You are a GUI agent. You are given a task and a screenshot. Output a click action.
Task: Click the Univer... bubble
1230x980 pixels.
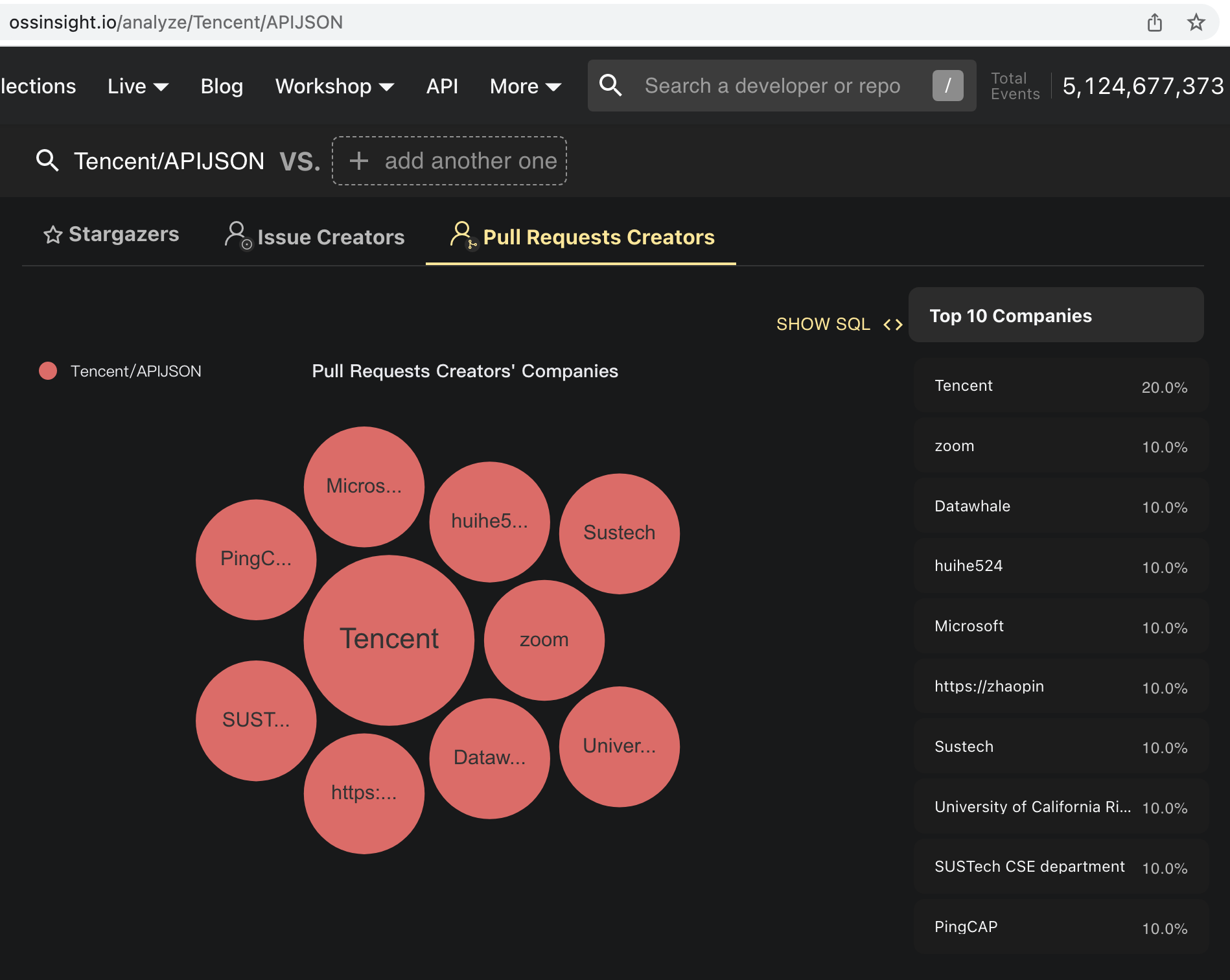[620, 746]
